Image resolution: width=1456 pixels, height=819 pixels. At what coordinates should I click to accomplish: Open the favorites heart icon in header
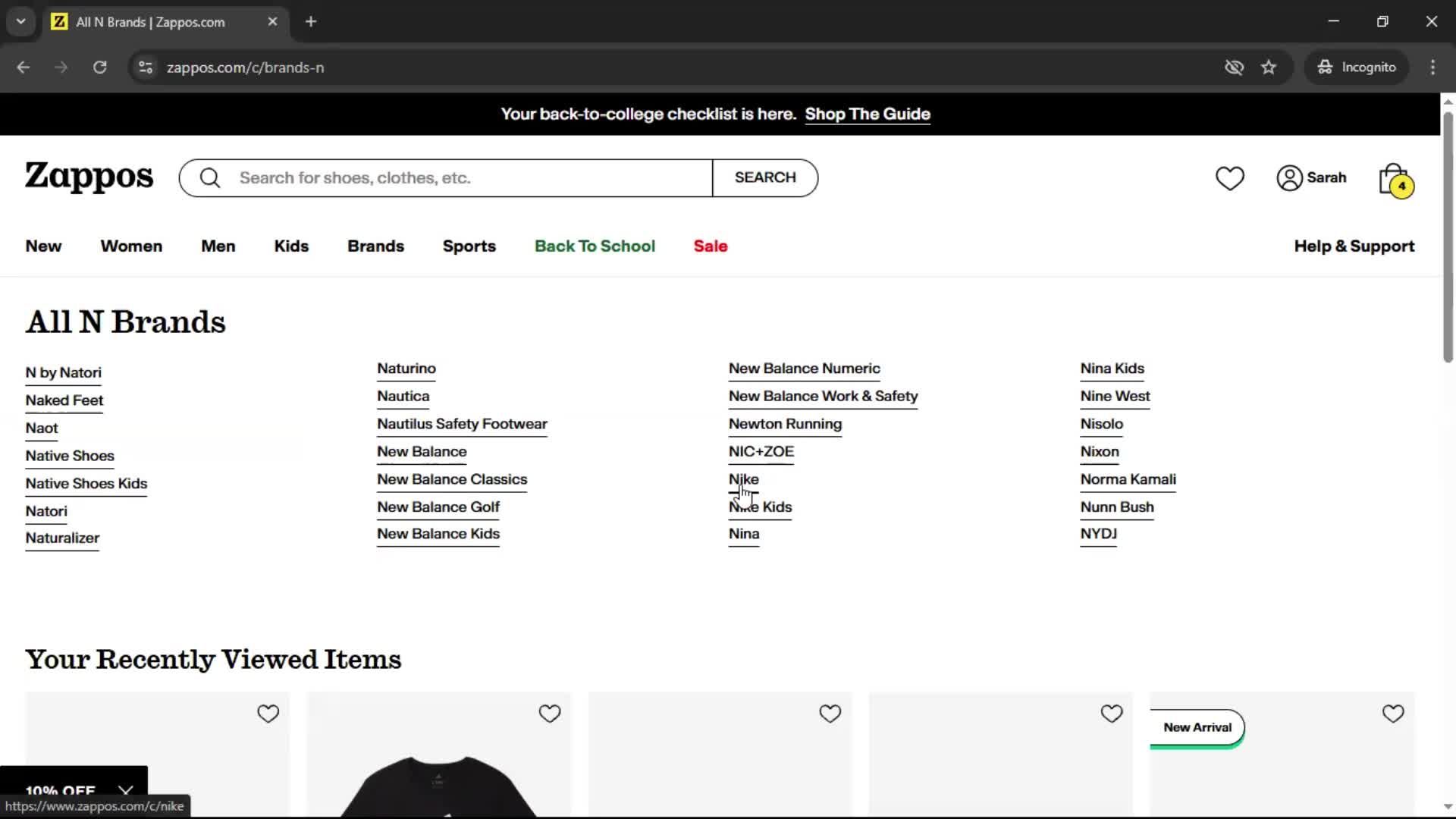pyautogui.click(x=1229, y=178)
